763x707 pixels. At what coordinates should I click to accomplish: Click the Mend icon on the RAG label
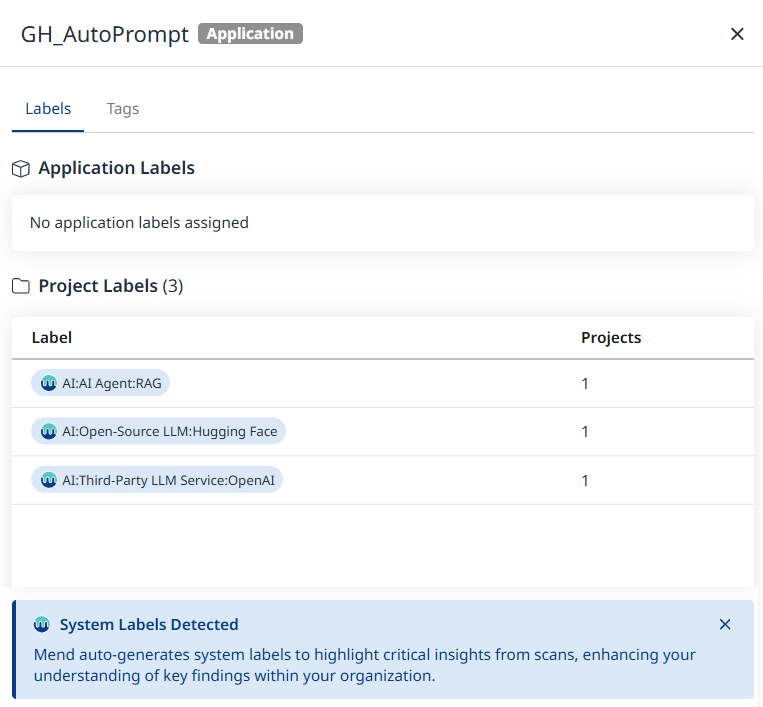pos(48,383)
